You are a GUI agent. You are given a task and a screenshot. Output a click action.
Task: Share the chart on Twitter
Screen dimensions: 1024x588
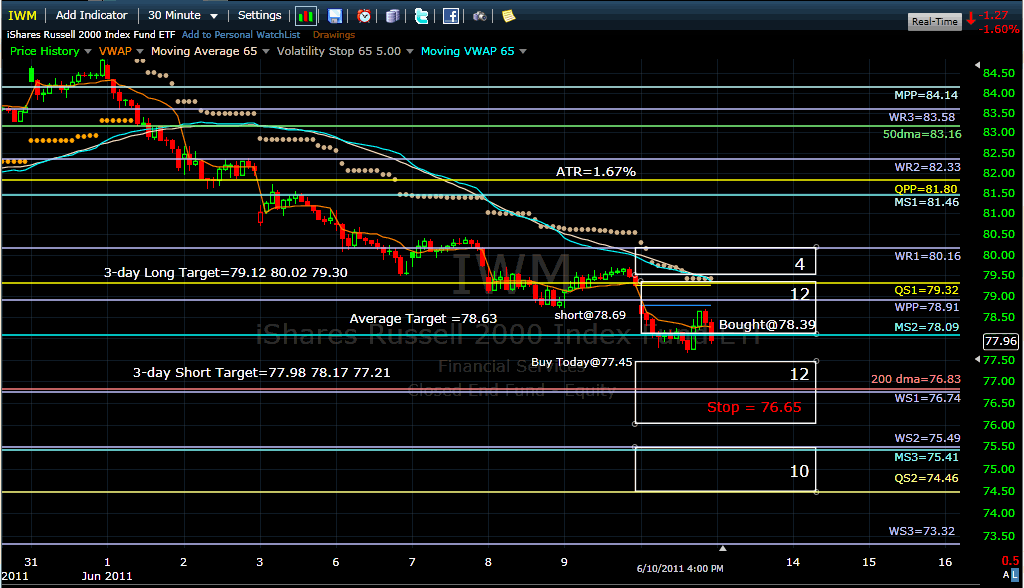click(422, 16)
